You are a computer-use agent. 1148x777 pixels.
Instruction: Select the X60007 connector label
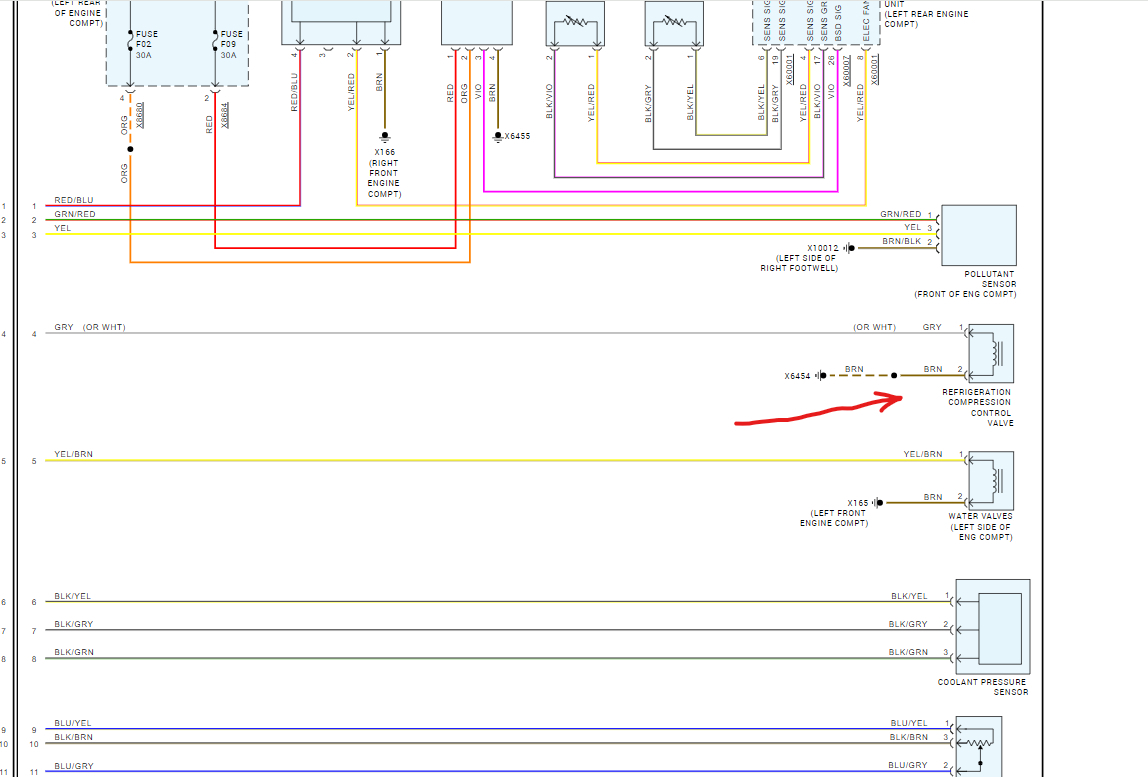846,96
